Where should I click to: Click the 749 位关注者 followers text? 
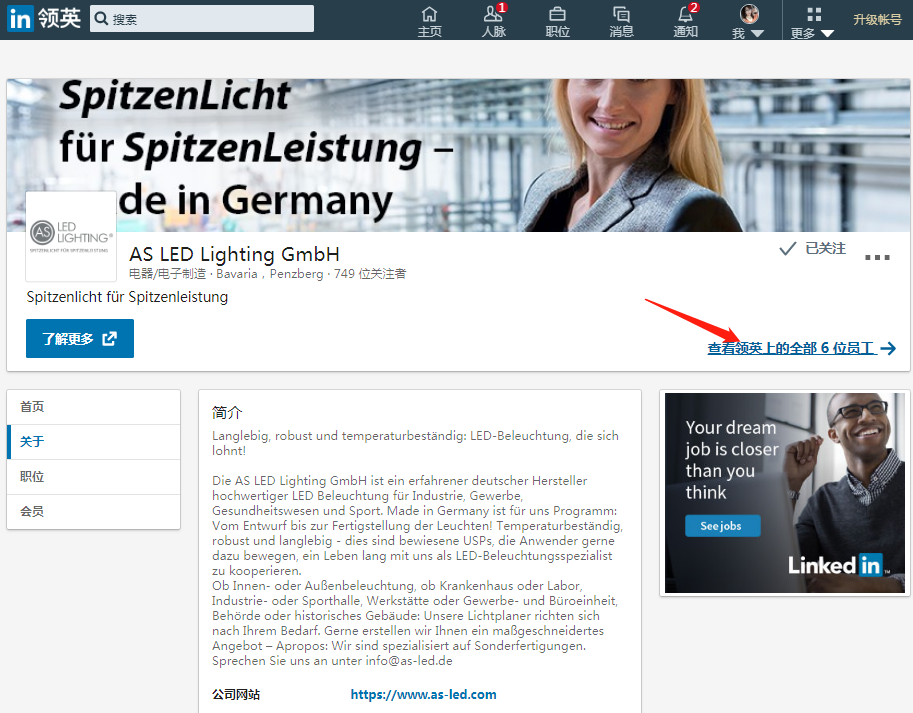coord(370,274)
